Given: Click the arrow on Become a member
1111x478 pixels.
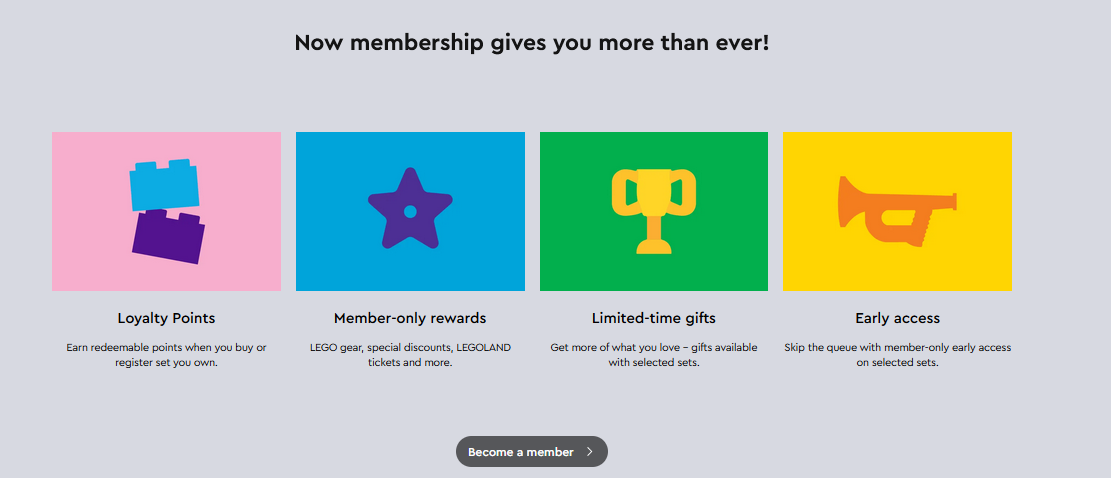Looking at the screenshot, I should (590, 452).
